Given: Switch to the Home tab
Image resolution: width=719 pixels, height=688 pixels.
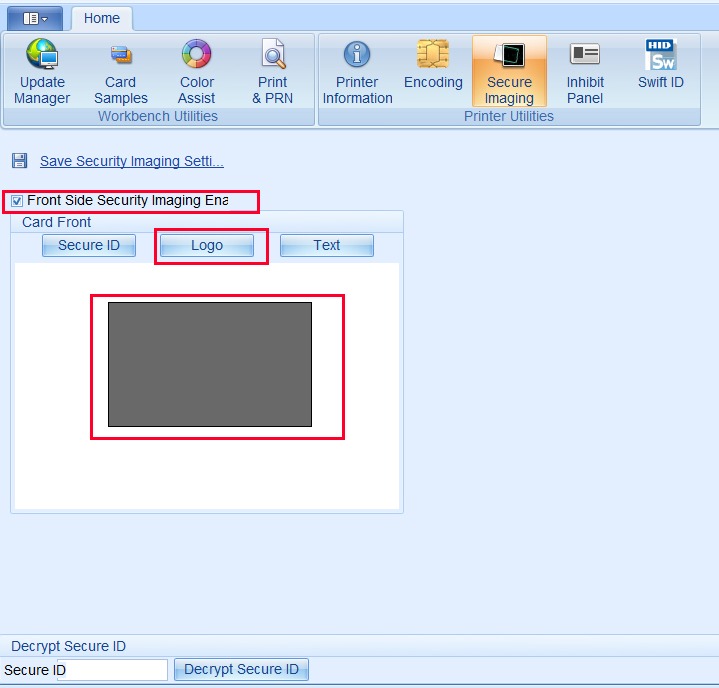Looking at the screenshot, I should point(102,18).
